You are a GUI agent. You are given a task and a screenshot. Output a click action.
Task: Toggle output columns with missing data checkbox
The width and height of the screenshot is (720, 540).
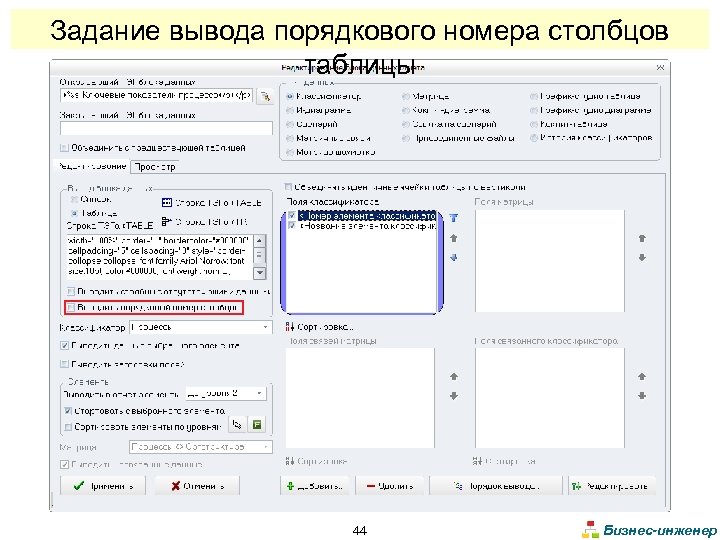point(71,291)
